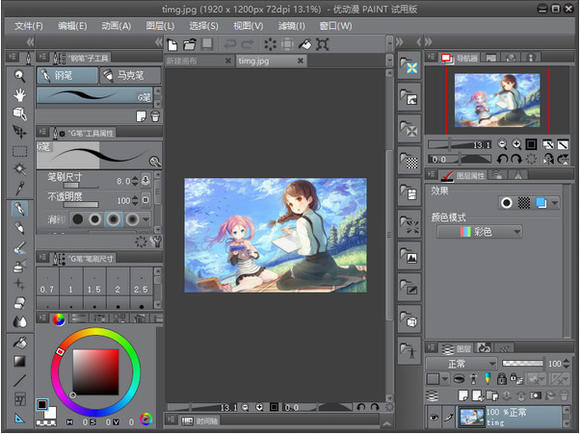The height and width of the screenshot is (434, 580).
Task: Select the Gradient tool
Action: 20,361
